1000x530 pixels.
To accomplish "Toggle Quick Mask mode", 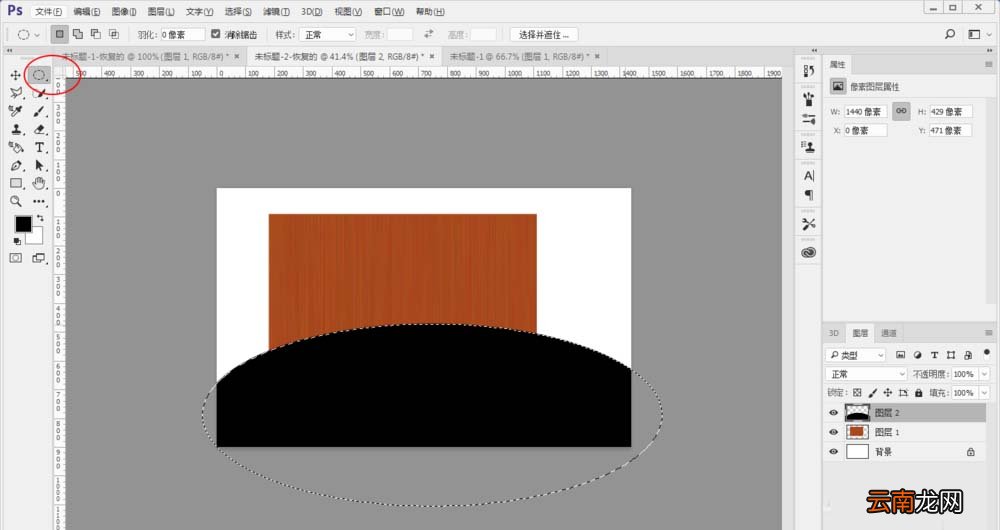I will (15, 258).
